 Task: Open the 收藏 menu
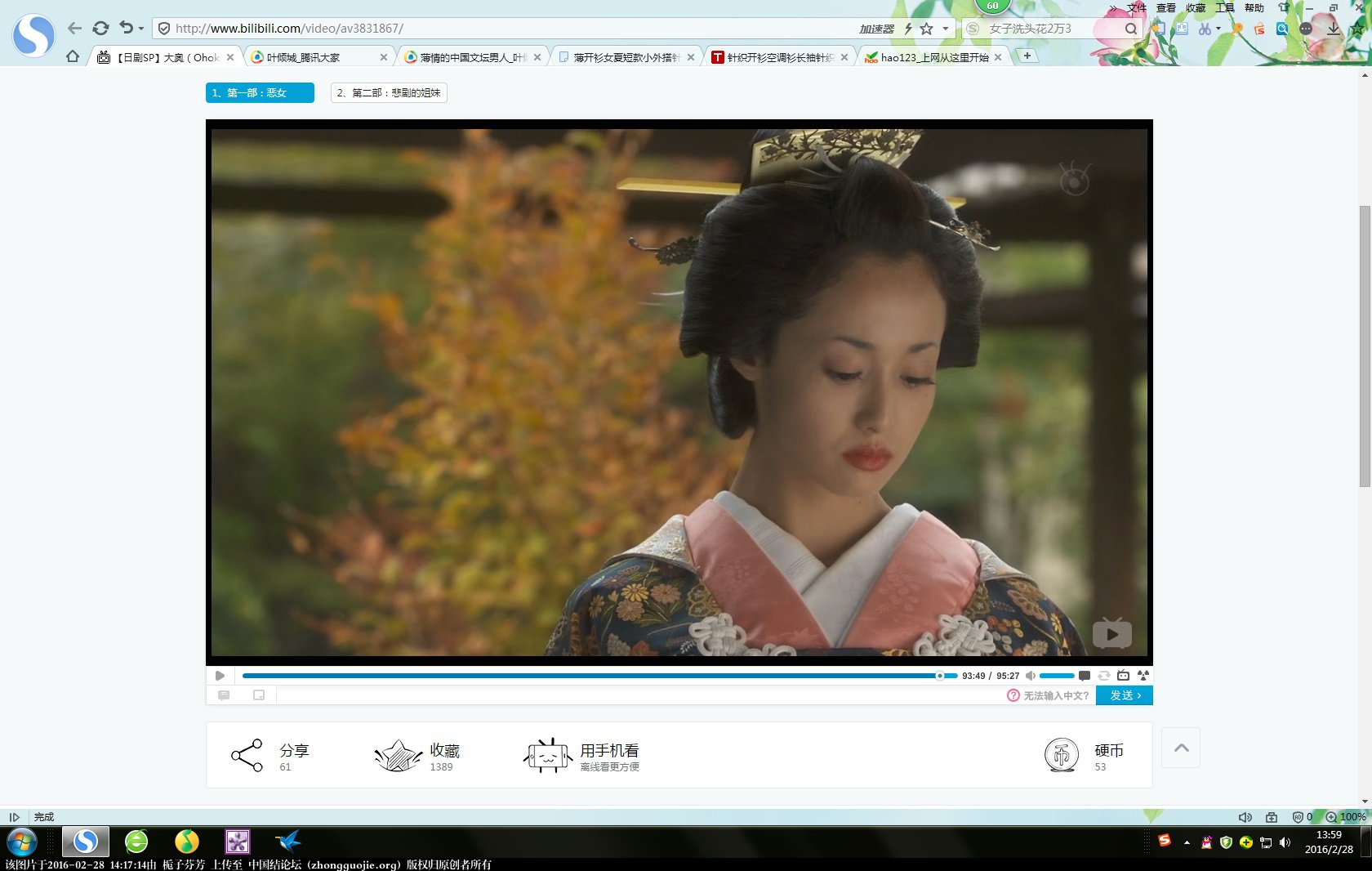1196,7
